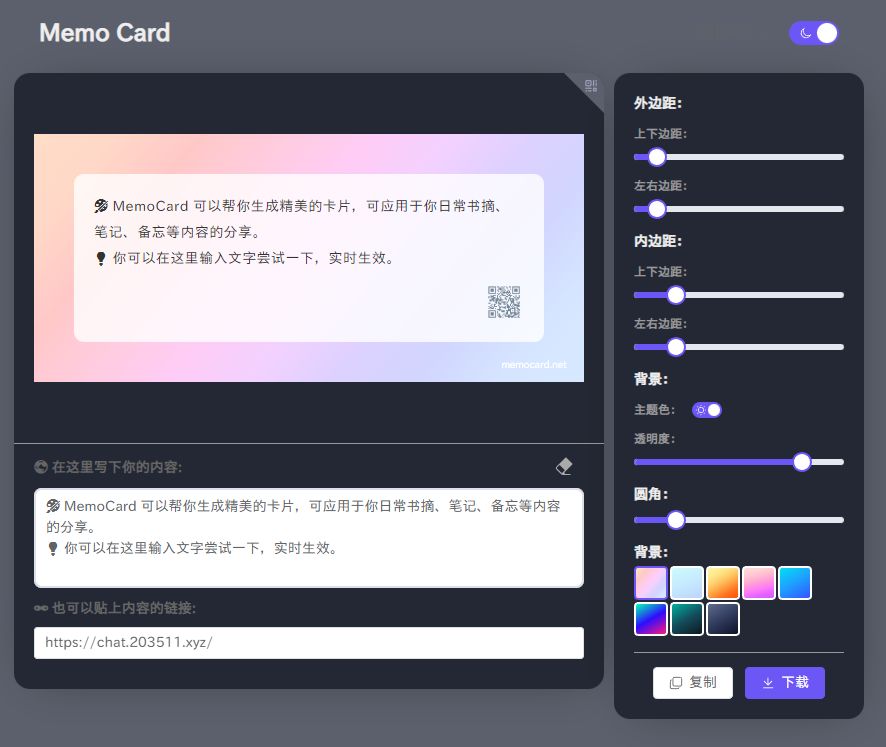Click the QR code inside the memo card
The width and height of the screenshot is (886, 747).
pos(504,302)
